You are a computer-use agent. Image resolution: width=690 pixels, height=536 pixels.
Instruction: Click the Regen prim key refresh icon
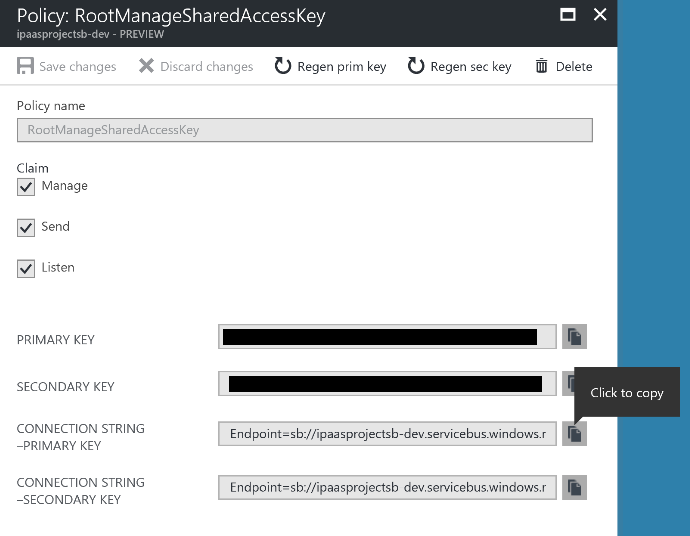click(x=283, y=66)
